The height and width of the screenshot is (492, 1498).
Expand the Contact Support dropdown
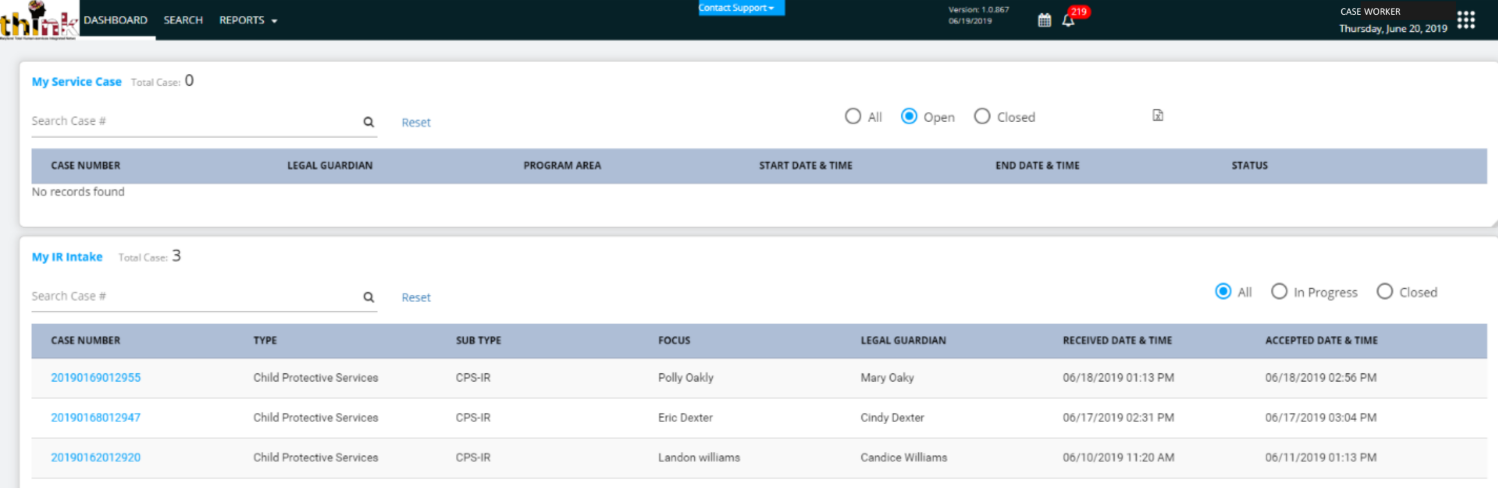(x=741, y=8)
